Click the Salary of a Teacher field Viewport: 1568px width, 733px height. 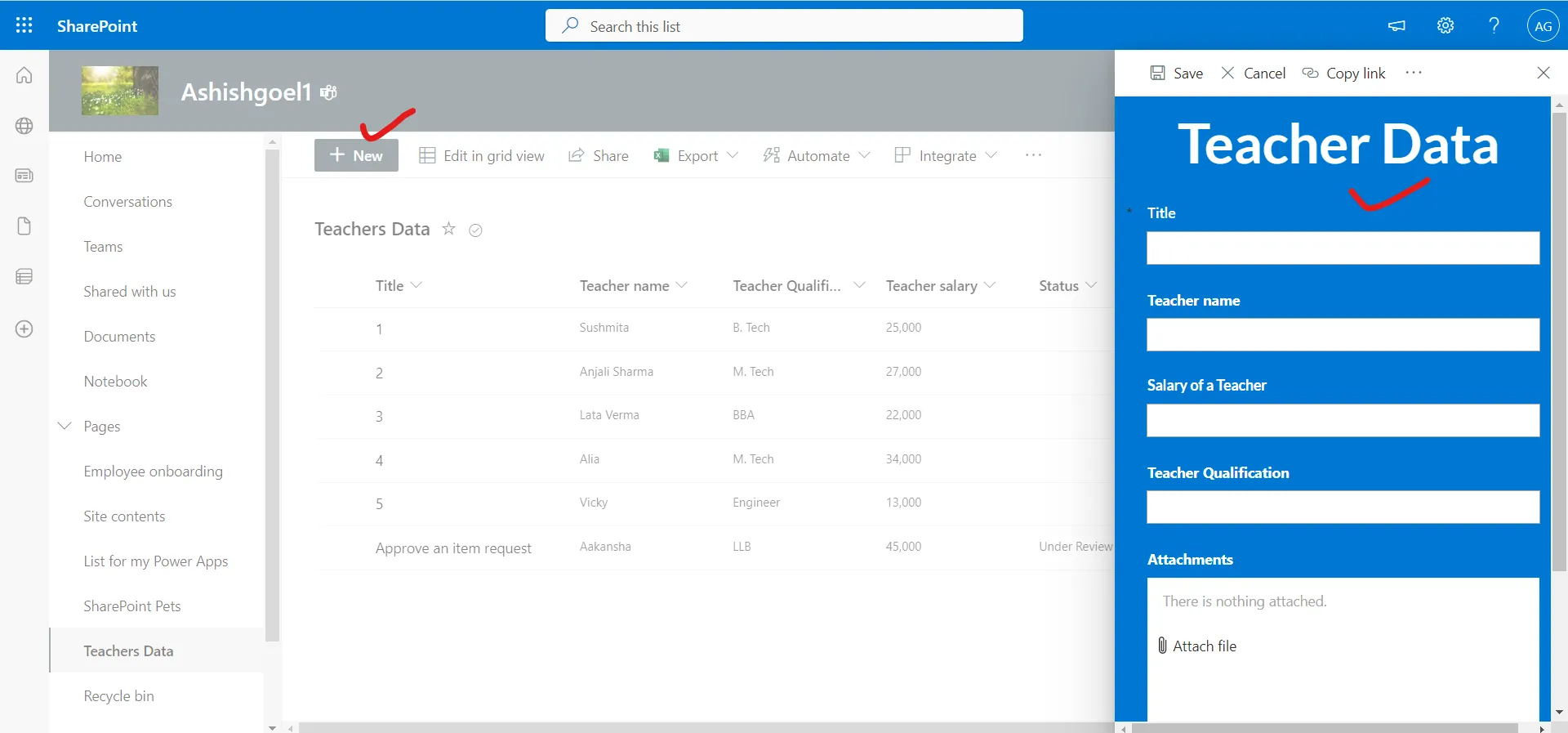[x=1343, y=420]
